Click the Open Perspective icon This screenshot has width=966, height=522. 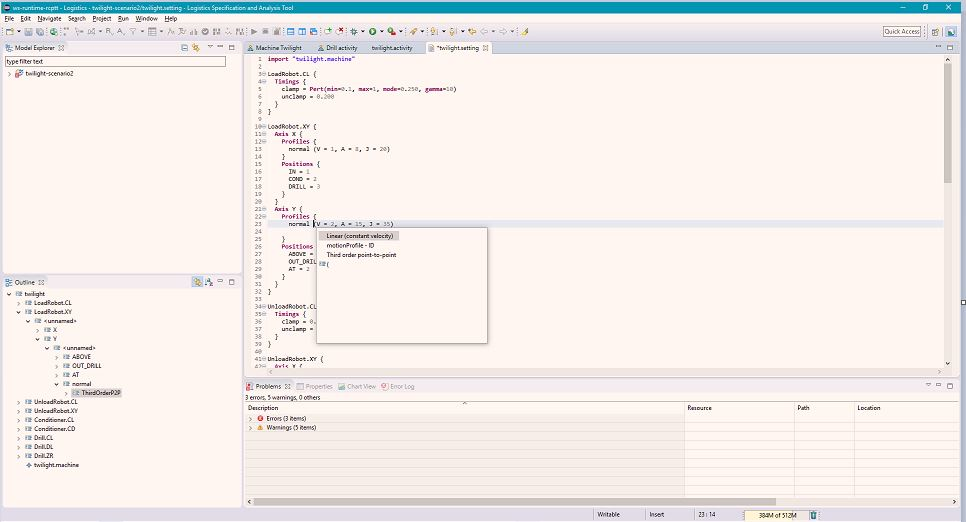[936, 32]
